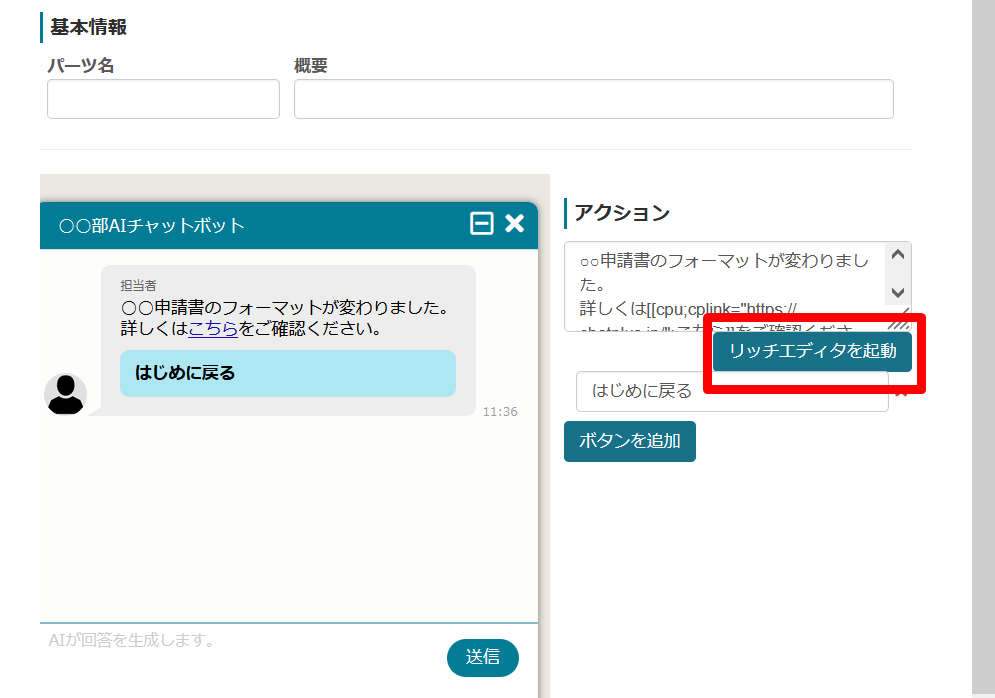Focus the パーツ名 input field
Screen dimensions: 995x698
163,99
